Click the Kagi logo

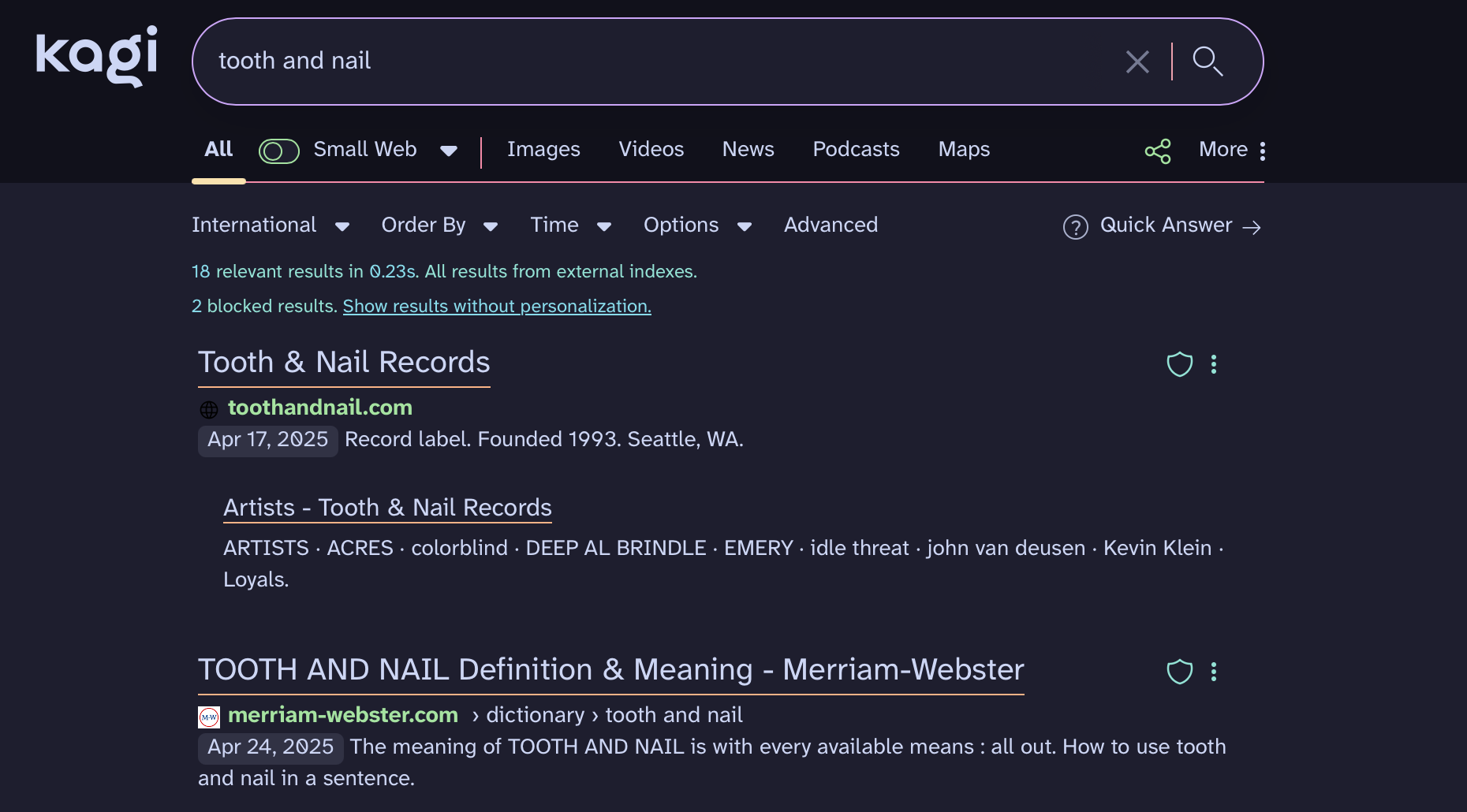coord(96,56)
